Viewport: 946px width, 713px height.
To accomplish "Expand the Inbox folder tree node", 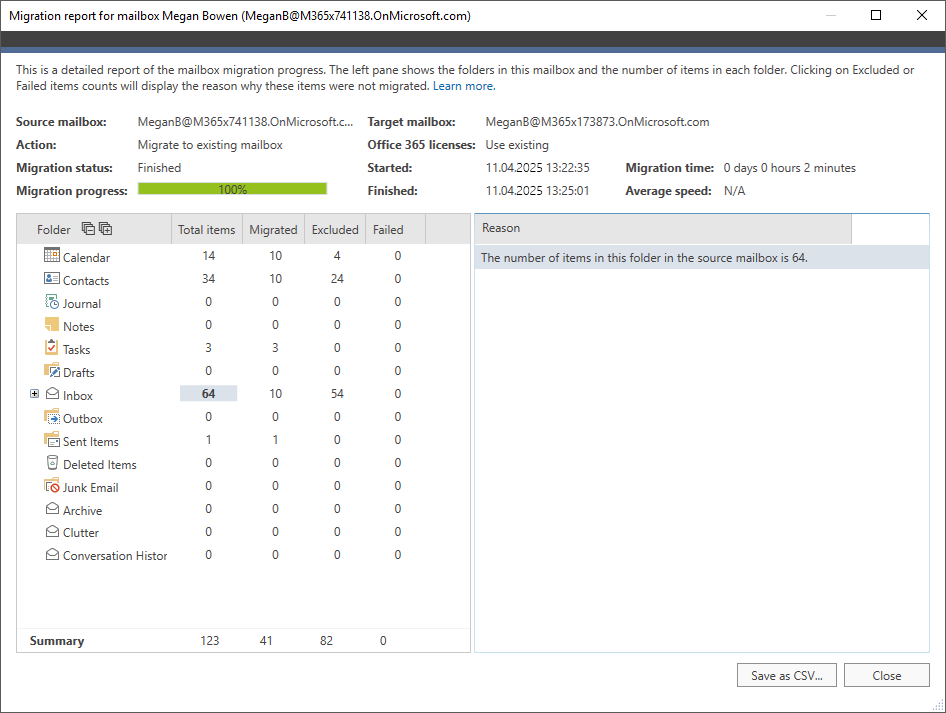I will (35, 394).
